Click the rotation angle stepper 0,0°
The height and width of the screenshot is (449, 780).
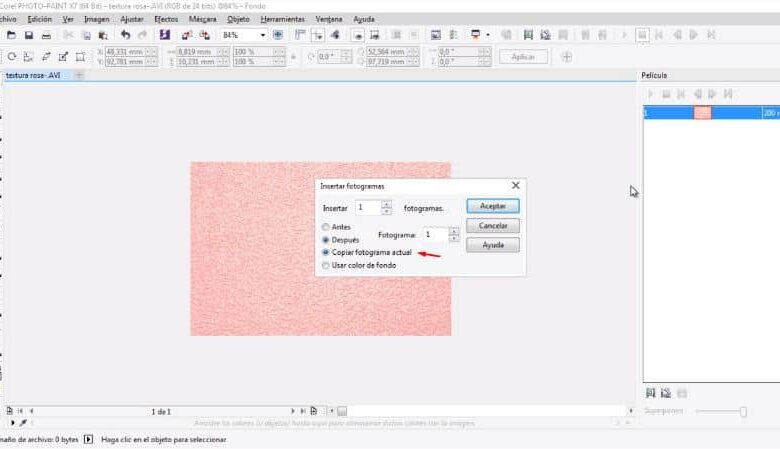click(x=347, y=57)
